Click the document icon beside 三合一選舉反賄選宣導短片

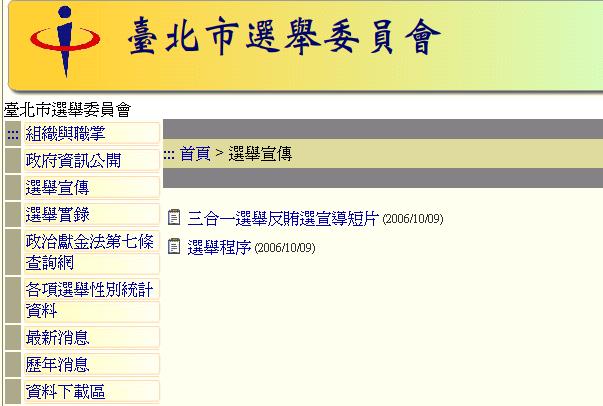coord(174,218)
